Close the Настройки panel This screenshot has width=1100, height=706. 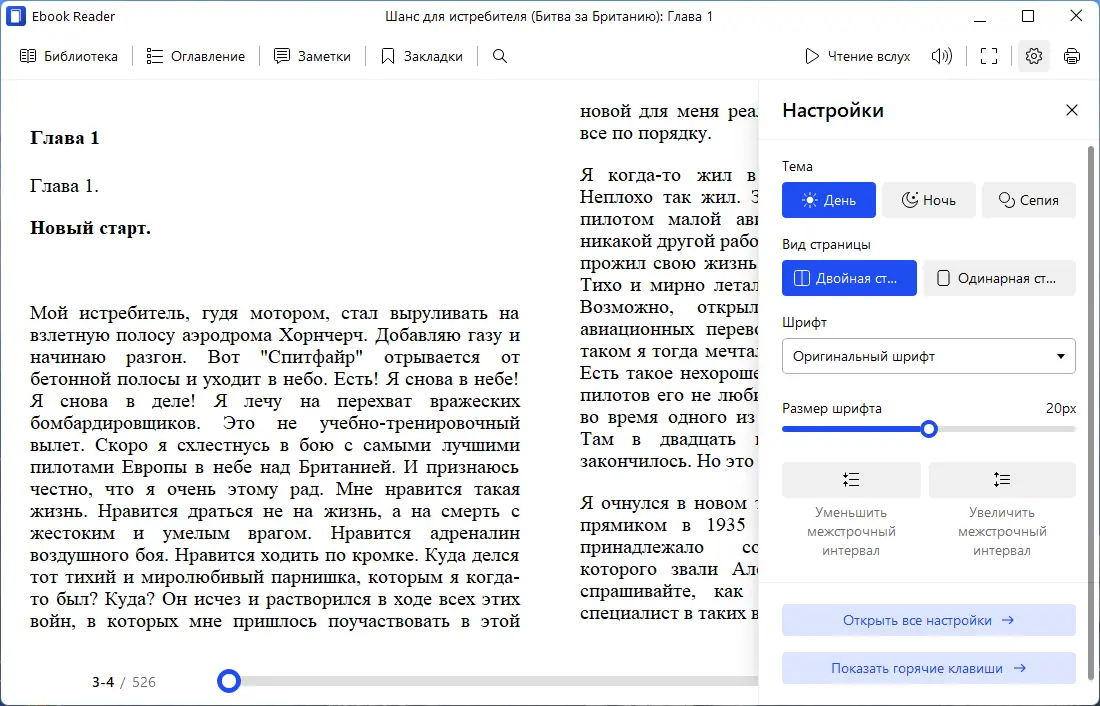[1071, 110]
